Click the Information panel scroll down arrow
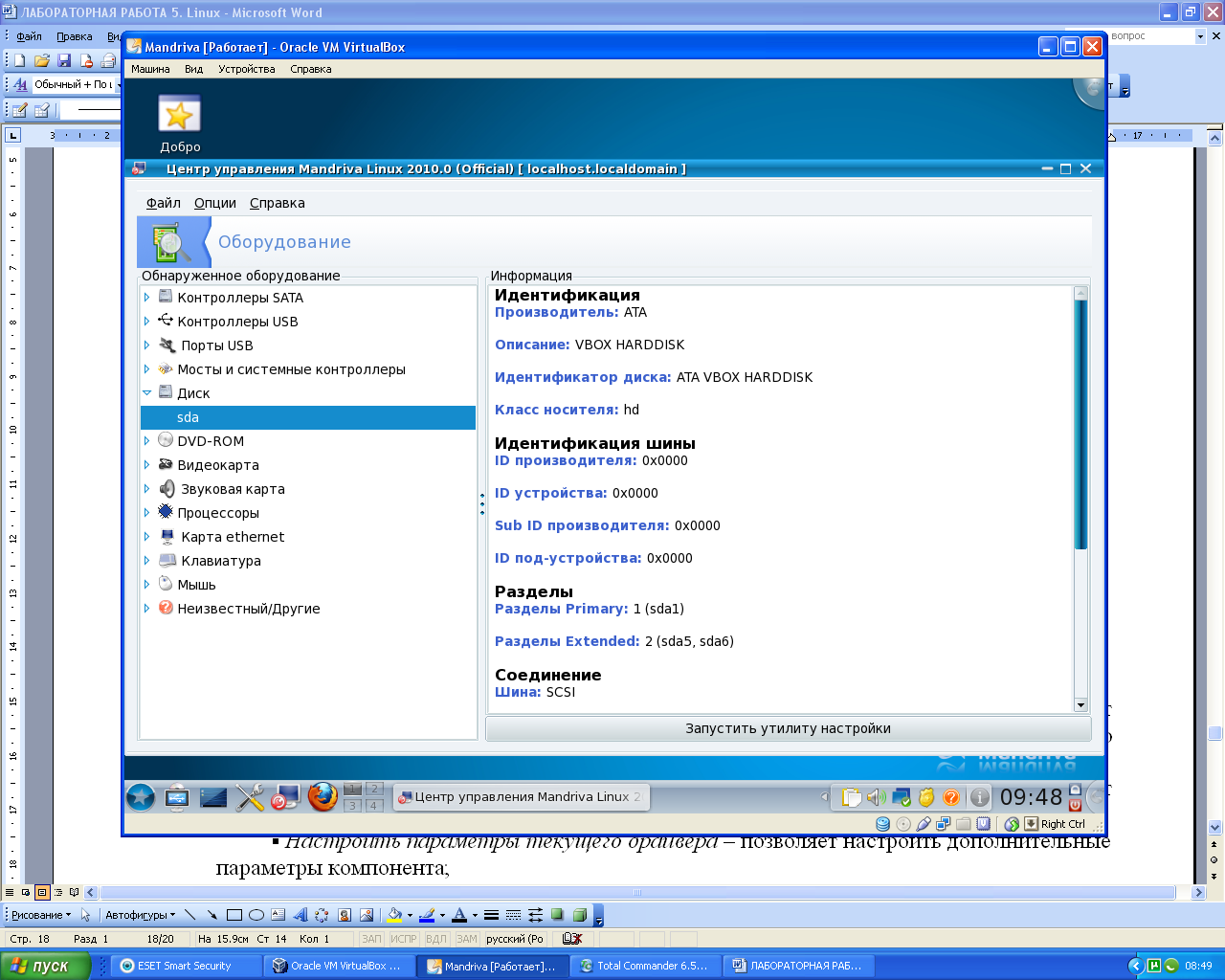1225x980 pixels. pos(1080,705)
